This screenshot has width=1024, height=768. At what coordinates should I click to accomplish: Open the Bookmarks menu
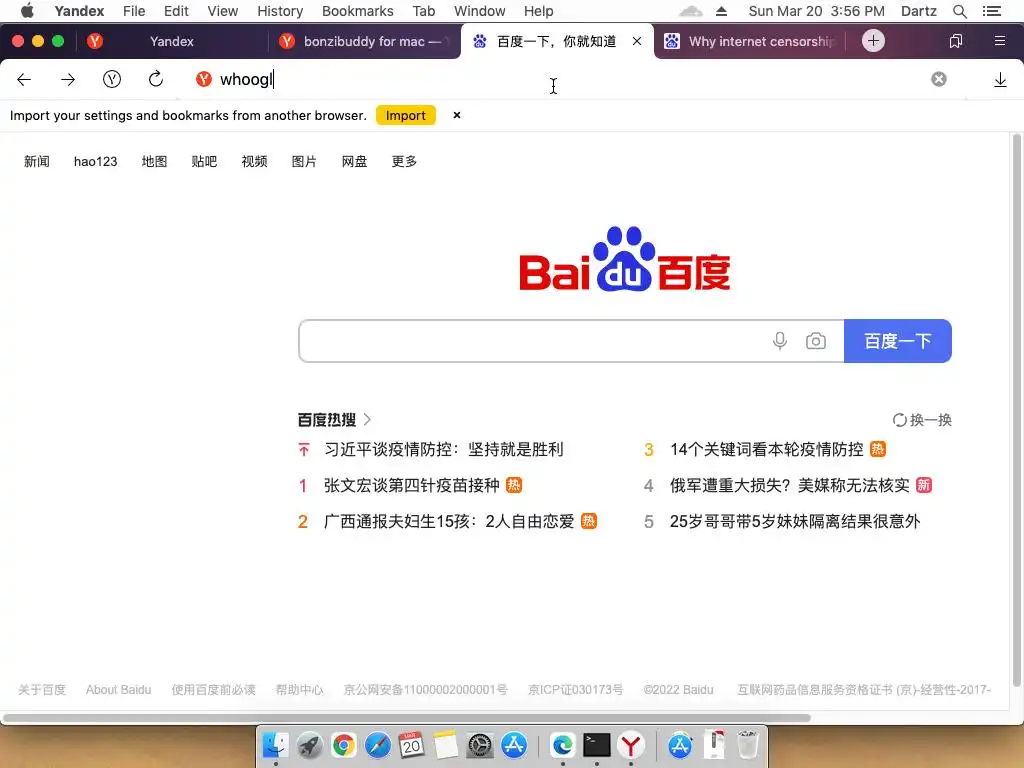click(358, 11)
